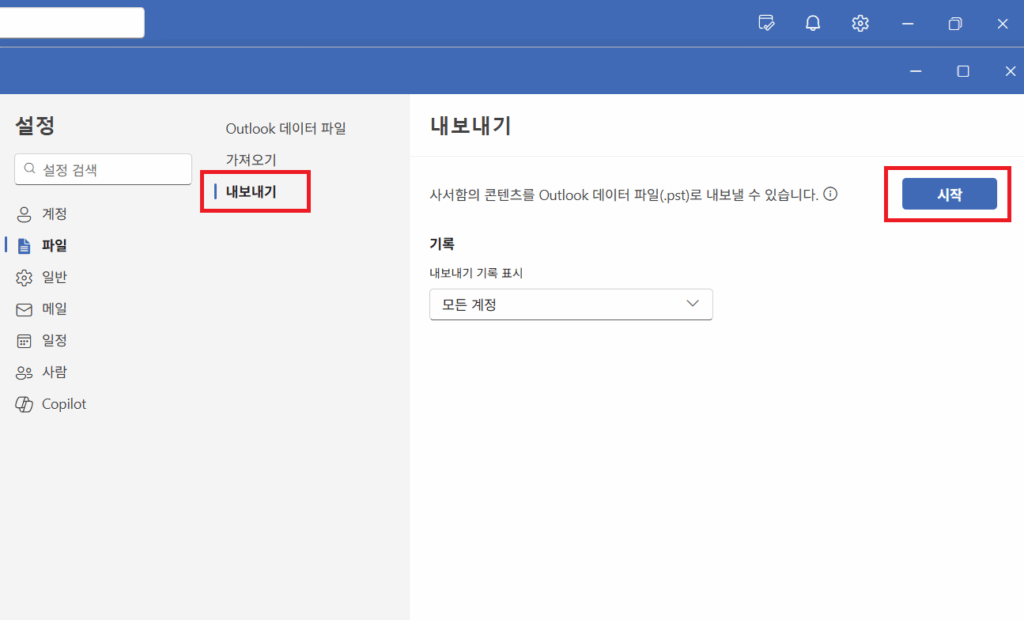Image resolution: width=1024 pixels, height=620 pixels.
Task: Expand the export history account selector chevron
Action: [694, 304]
